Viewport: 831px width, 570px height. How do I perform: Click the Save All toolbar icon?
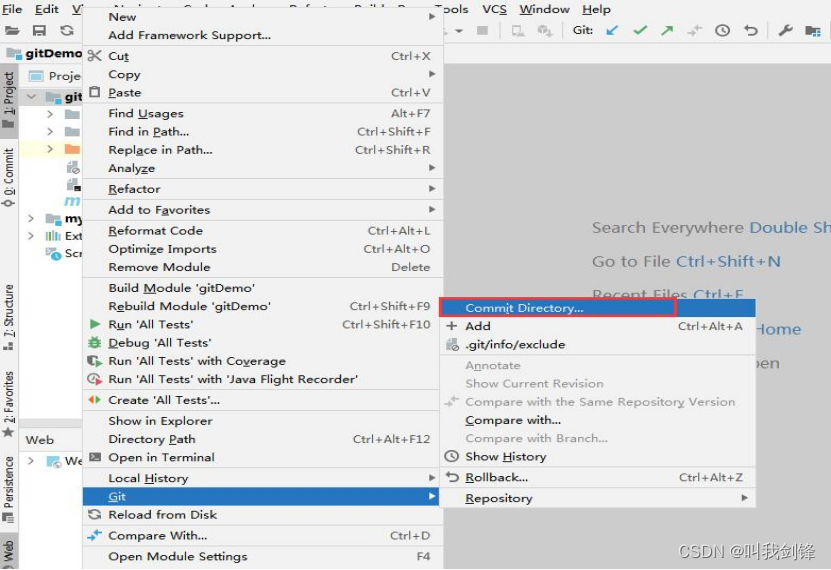click(39, 31)
